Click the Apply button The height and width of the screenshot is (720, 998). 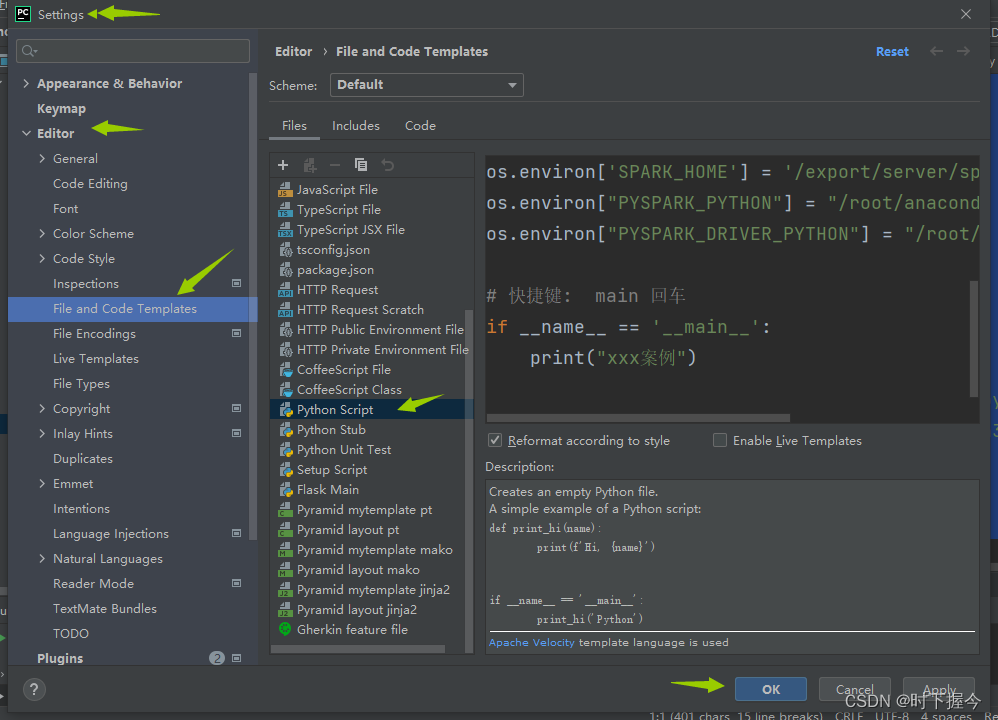(x=939, y=689)
